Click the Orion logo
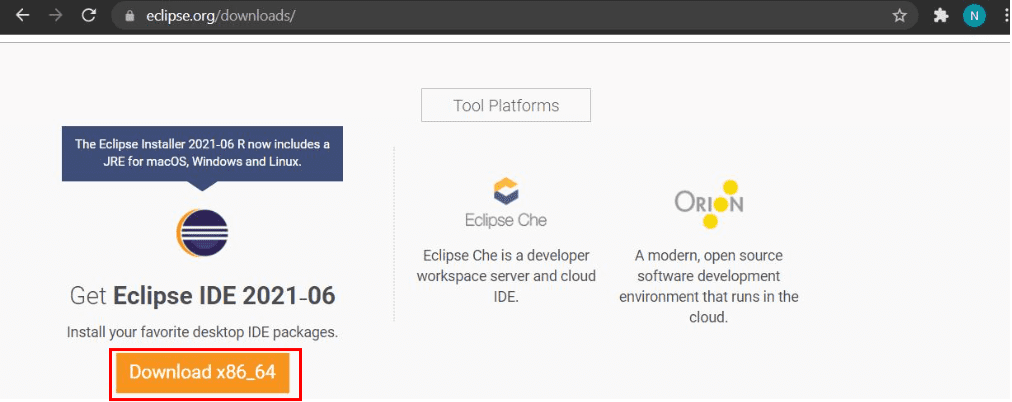The height and width of the screenshot is (402, 1012). coord(708,200)
